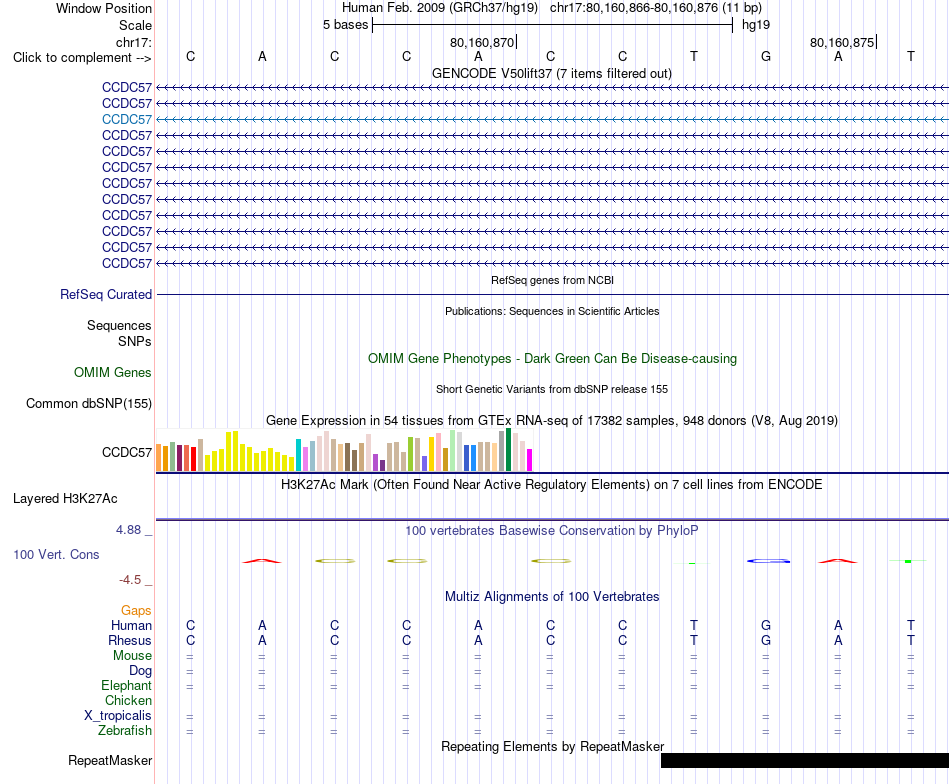Click the 'chr17:80,160,866-80,160,876 (11 bp)' position text
This screenshot has height=784, width=950.
656,8
